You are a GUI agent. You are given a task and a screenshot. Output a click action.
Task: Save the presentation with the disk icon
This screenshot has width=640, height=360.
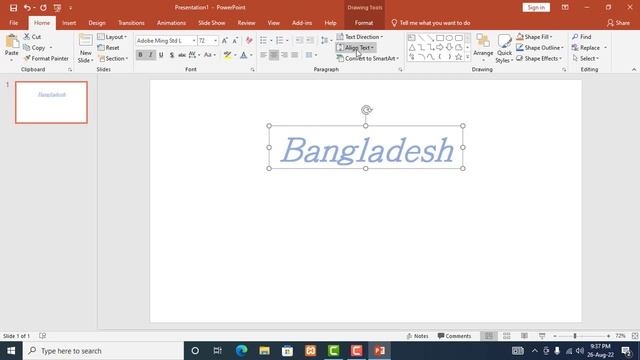[x=13, y=8]
